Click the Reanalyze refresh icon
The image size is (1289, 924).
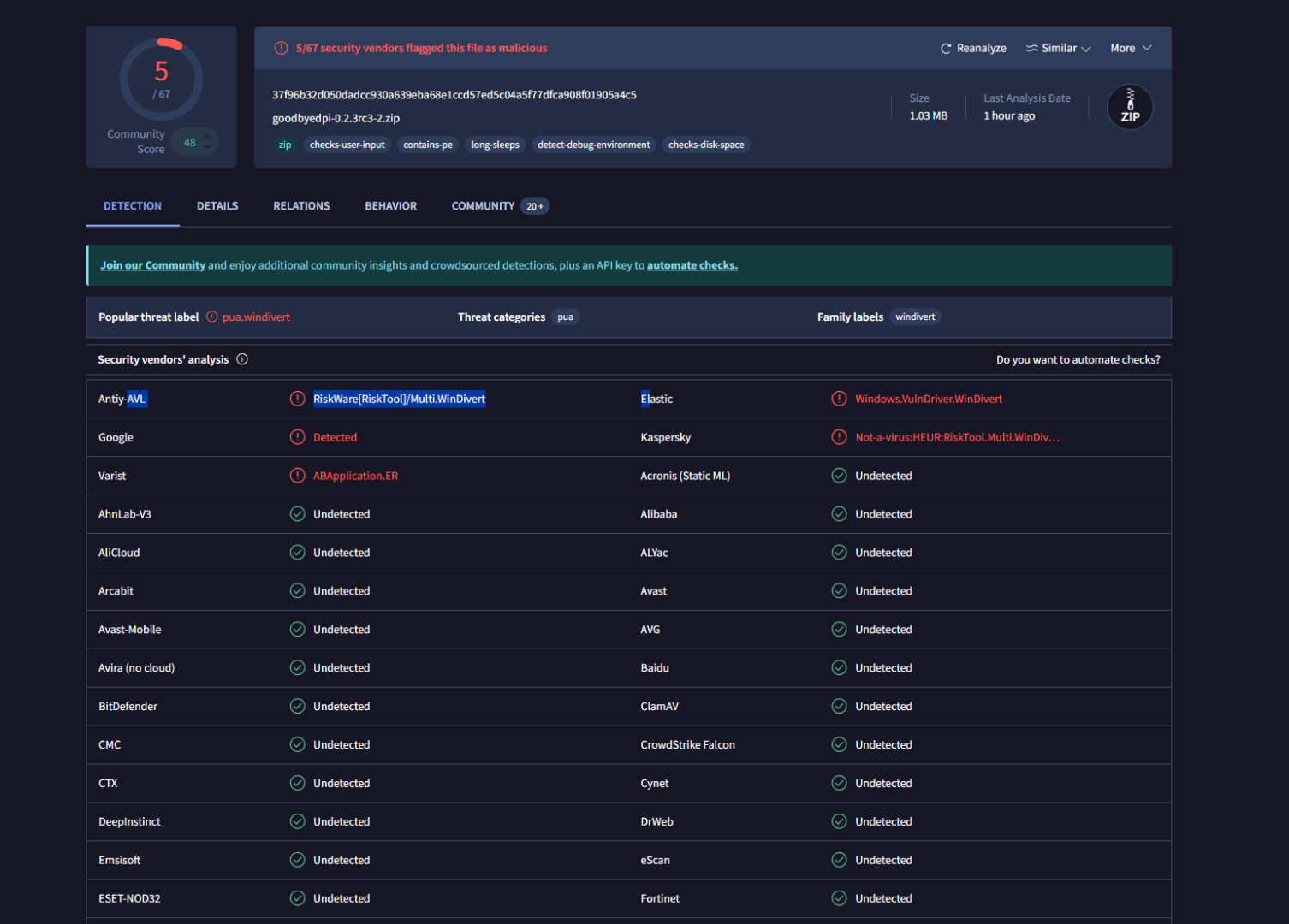(946, 49)
